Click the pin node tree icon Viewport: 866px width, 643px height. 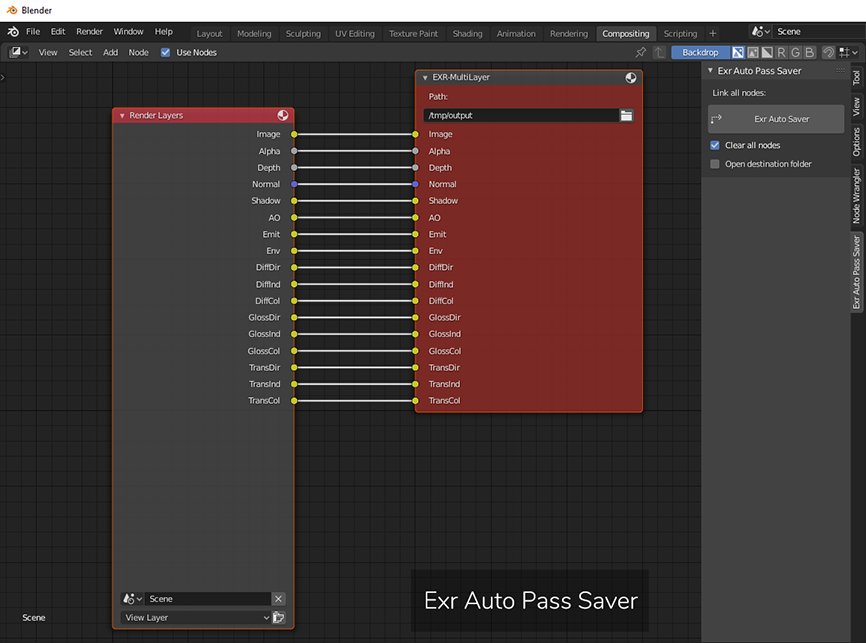(x=640, y=52)
